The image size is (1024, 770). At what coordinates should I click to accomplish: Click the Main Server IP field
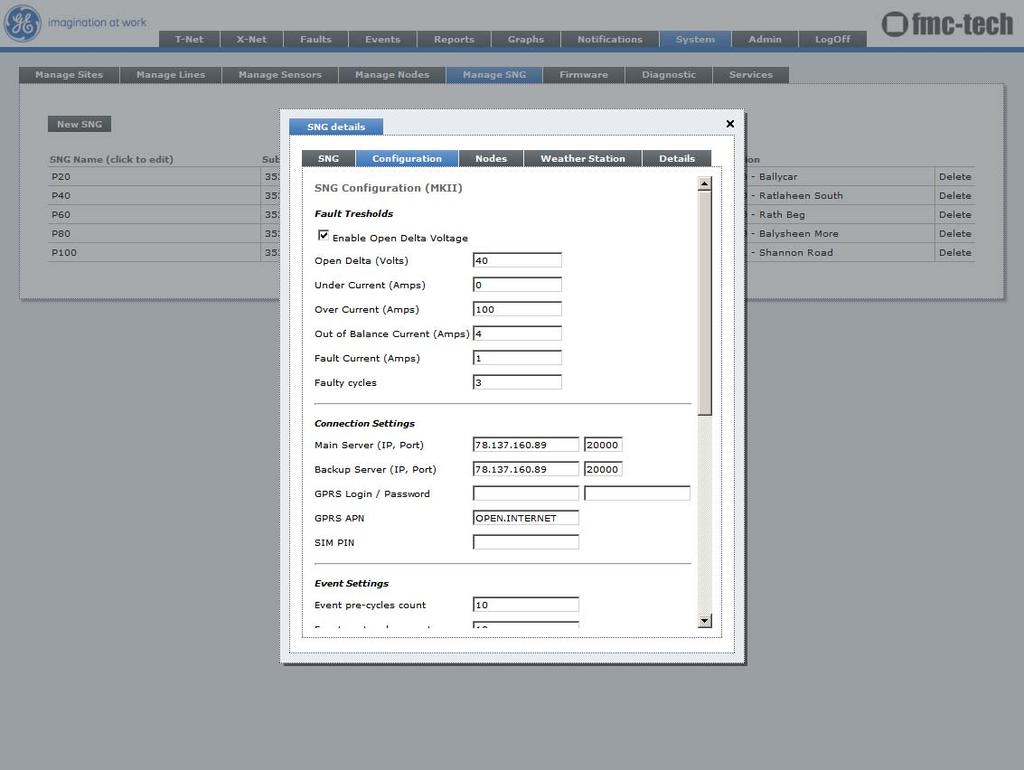(526, 445)
